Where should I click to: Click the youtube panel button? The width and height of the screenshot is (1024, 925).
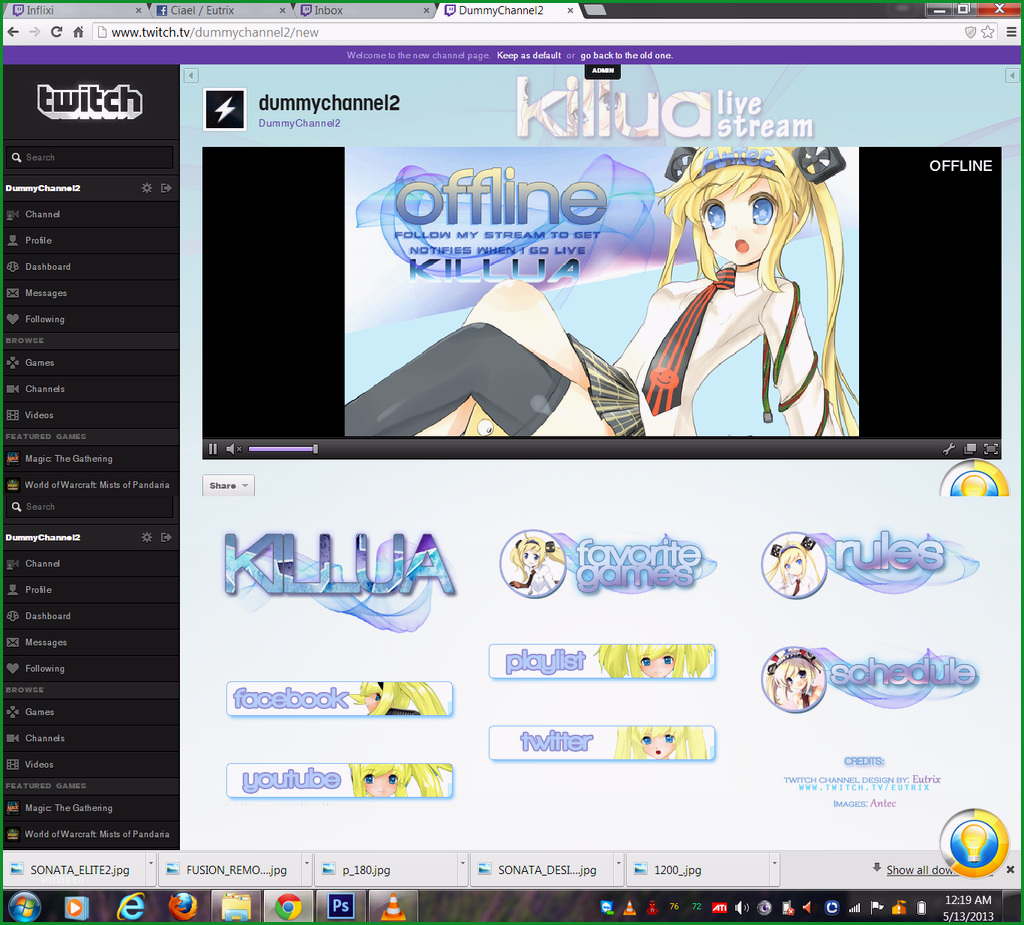click(340, 780)
